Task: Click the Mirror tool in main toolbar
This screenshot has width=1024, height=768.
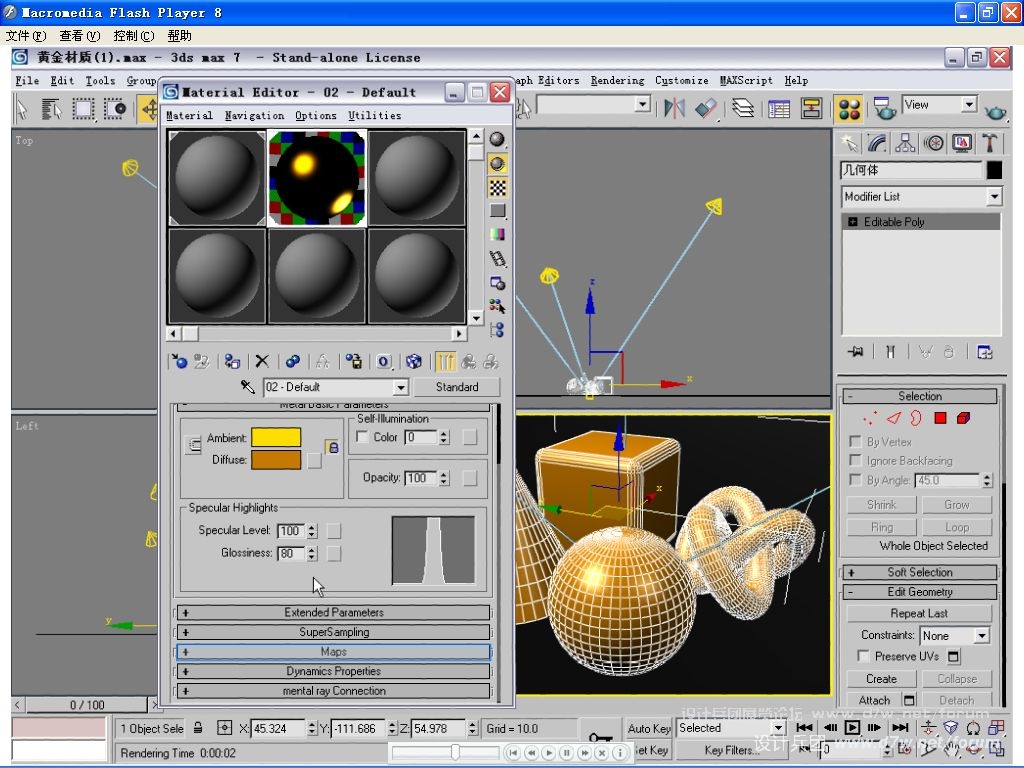Action: pos(674,108)
